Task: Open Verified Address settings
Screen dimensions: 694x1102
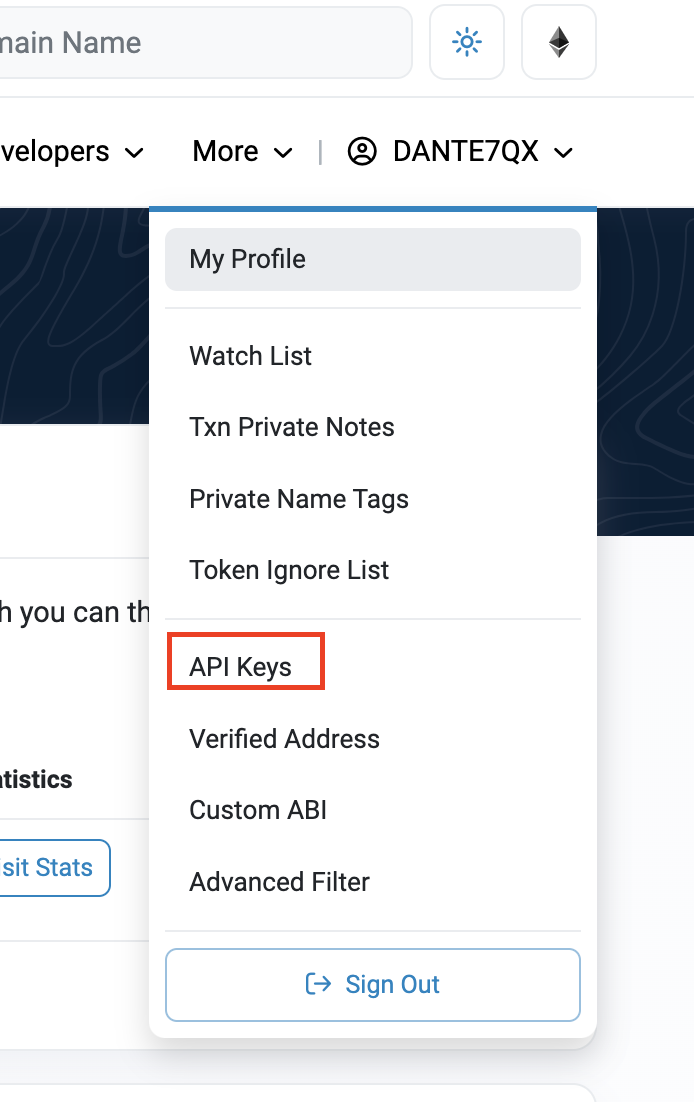Action: tap(284, 739)
